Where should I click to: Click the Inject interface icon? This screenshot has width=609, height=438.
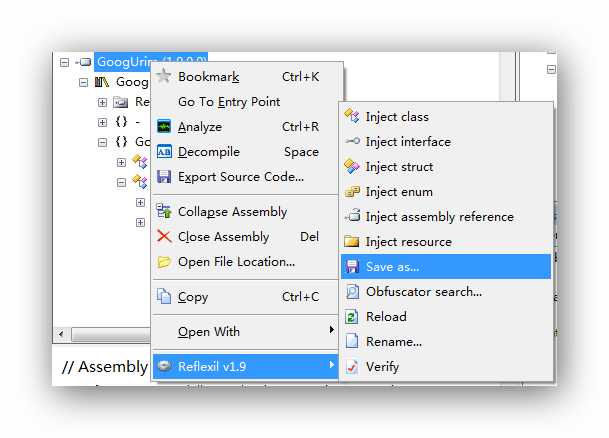tap(352, 141)
